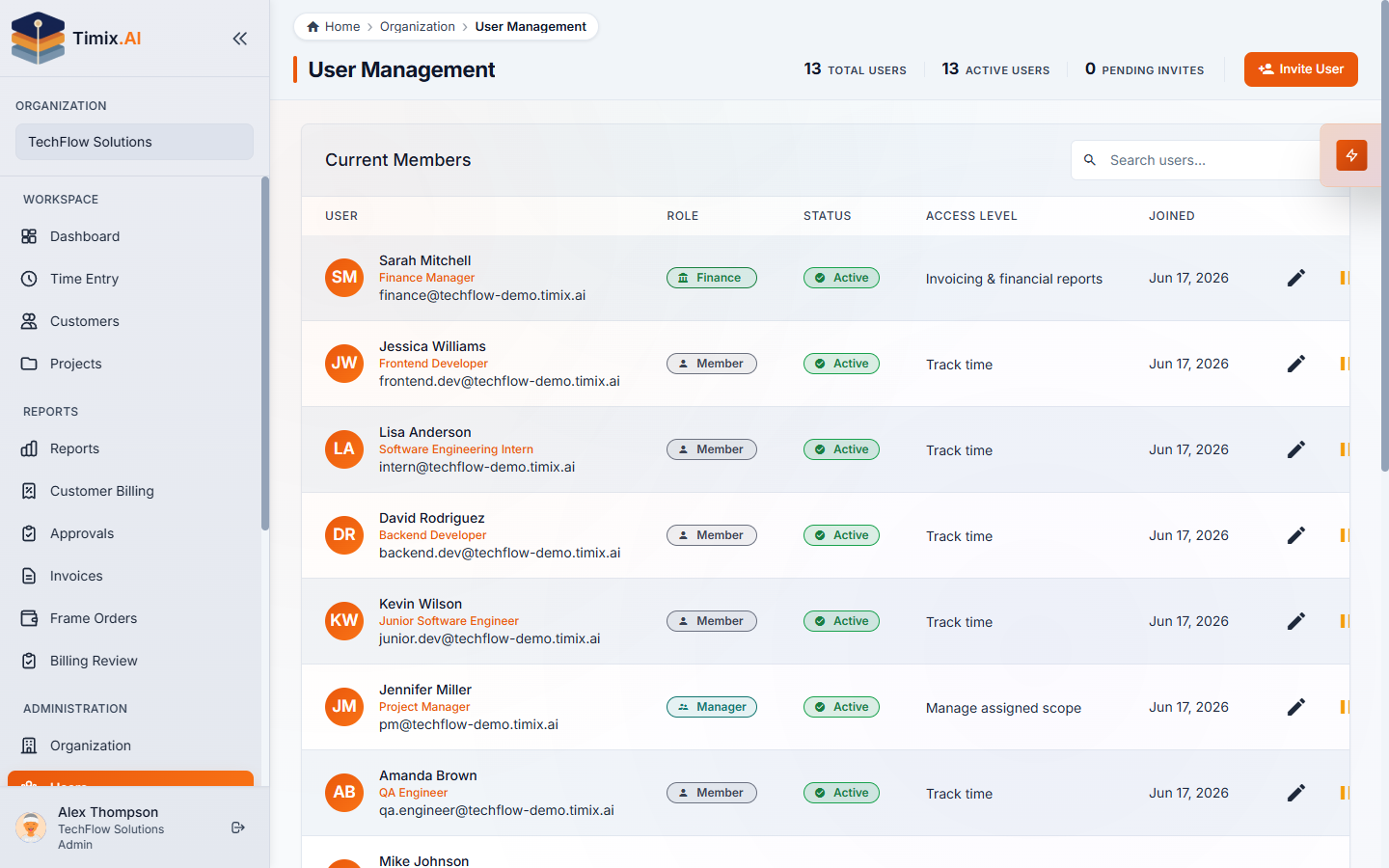Click David Rodriguez's DR avatar
1389x868 pixels.
pyautogui.click(x=344, y=535)
